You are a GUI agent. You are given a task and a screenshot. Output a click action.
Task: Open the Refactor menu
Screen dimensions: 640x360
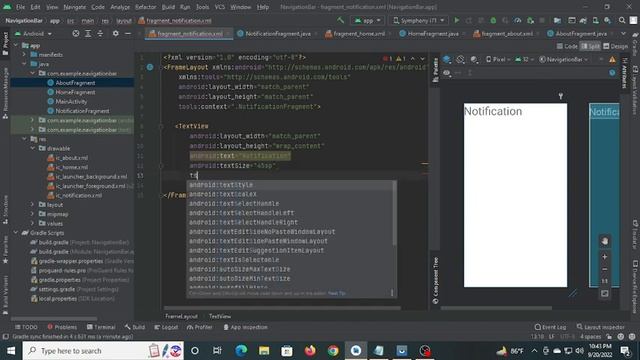(x=145, y=7)
